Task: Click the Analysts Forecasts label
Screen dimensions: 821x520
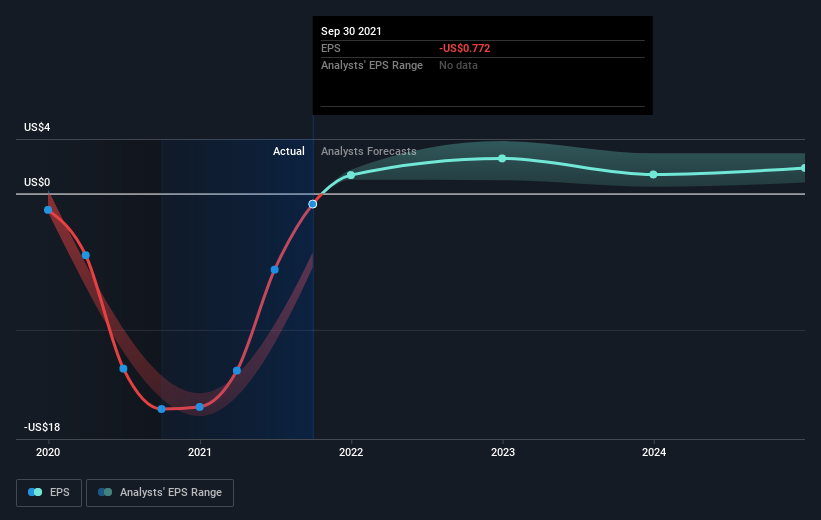Action: (369, 151)
